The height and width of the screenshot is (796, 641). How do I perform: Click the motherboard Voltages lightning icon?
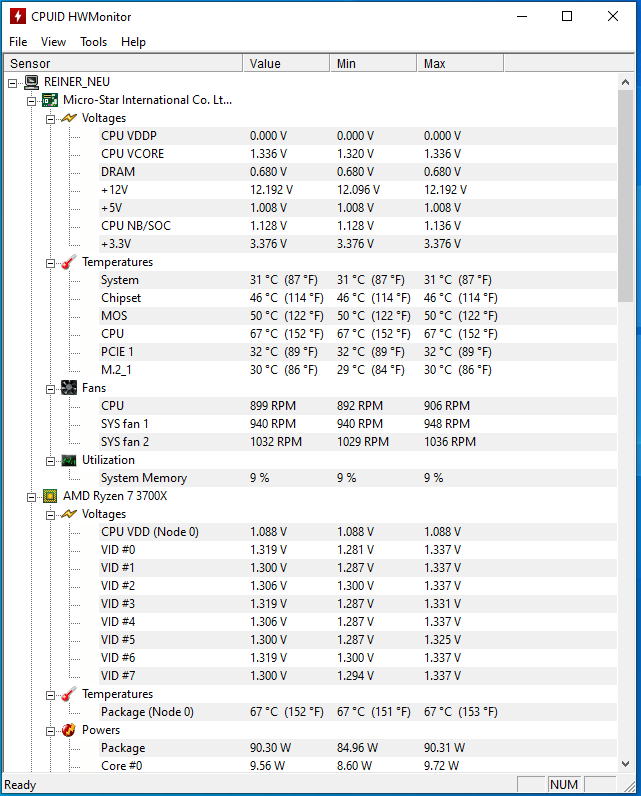[69, 118]
